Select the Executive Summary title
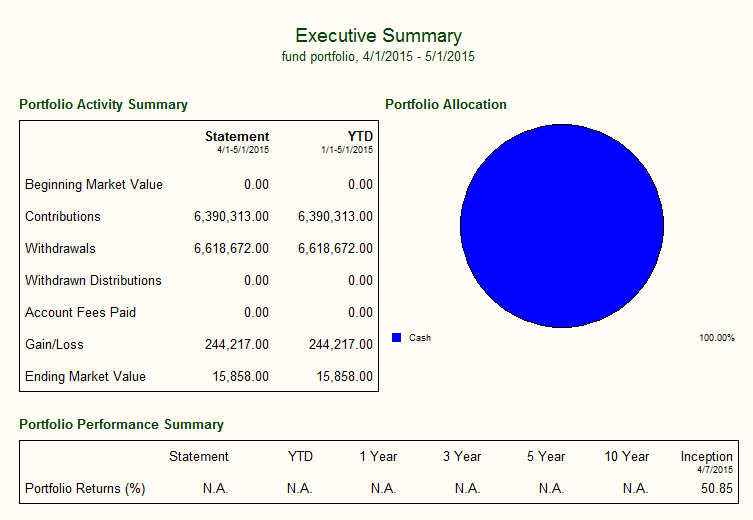Viewport: 753px width, 520px height. (x=378, y=36)
